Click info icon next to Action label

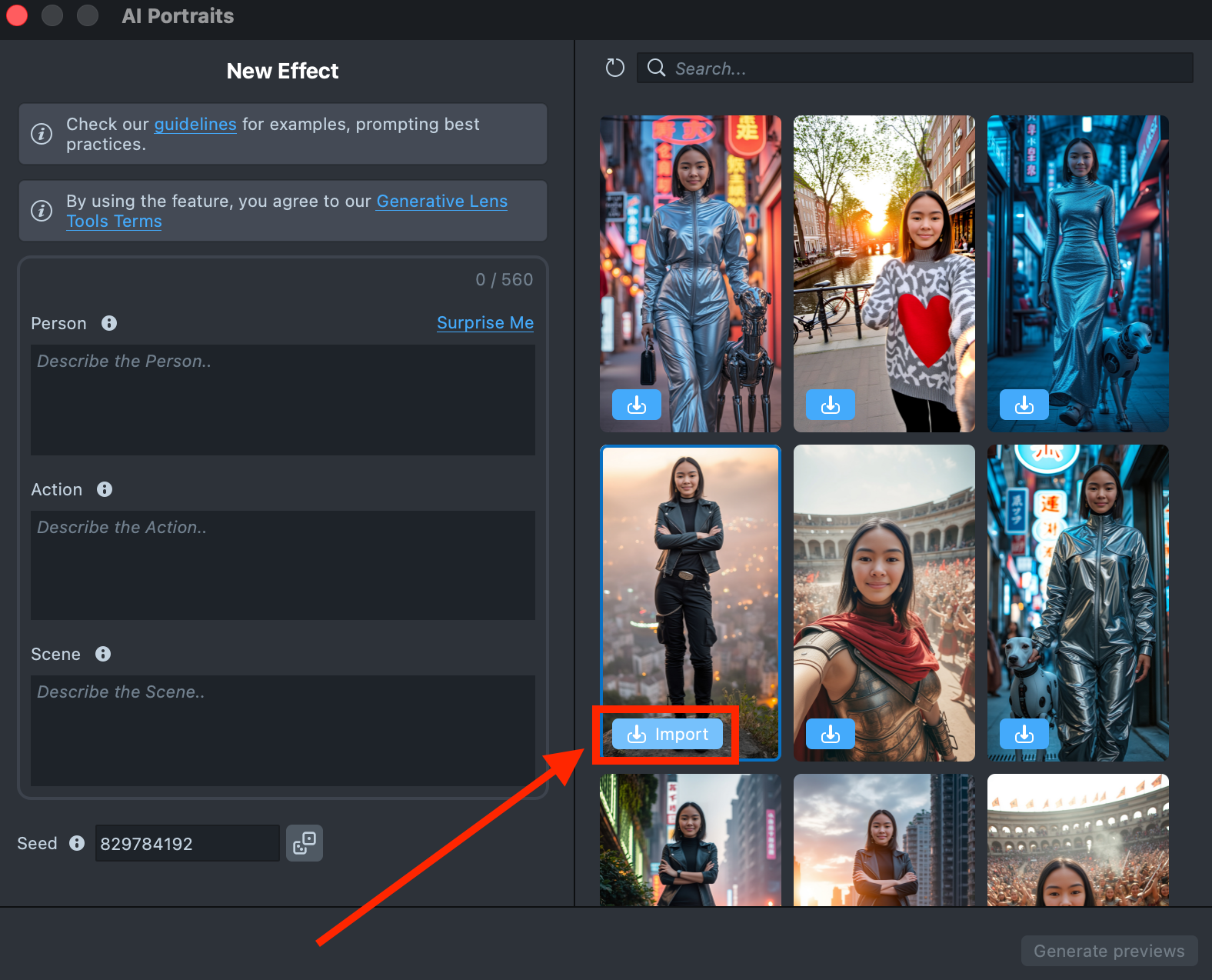[x=105, y=489]
